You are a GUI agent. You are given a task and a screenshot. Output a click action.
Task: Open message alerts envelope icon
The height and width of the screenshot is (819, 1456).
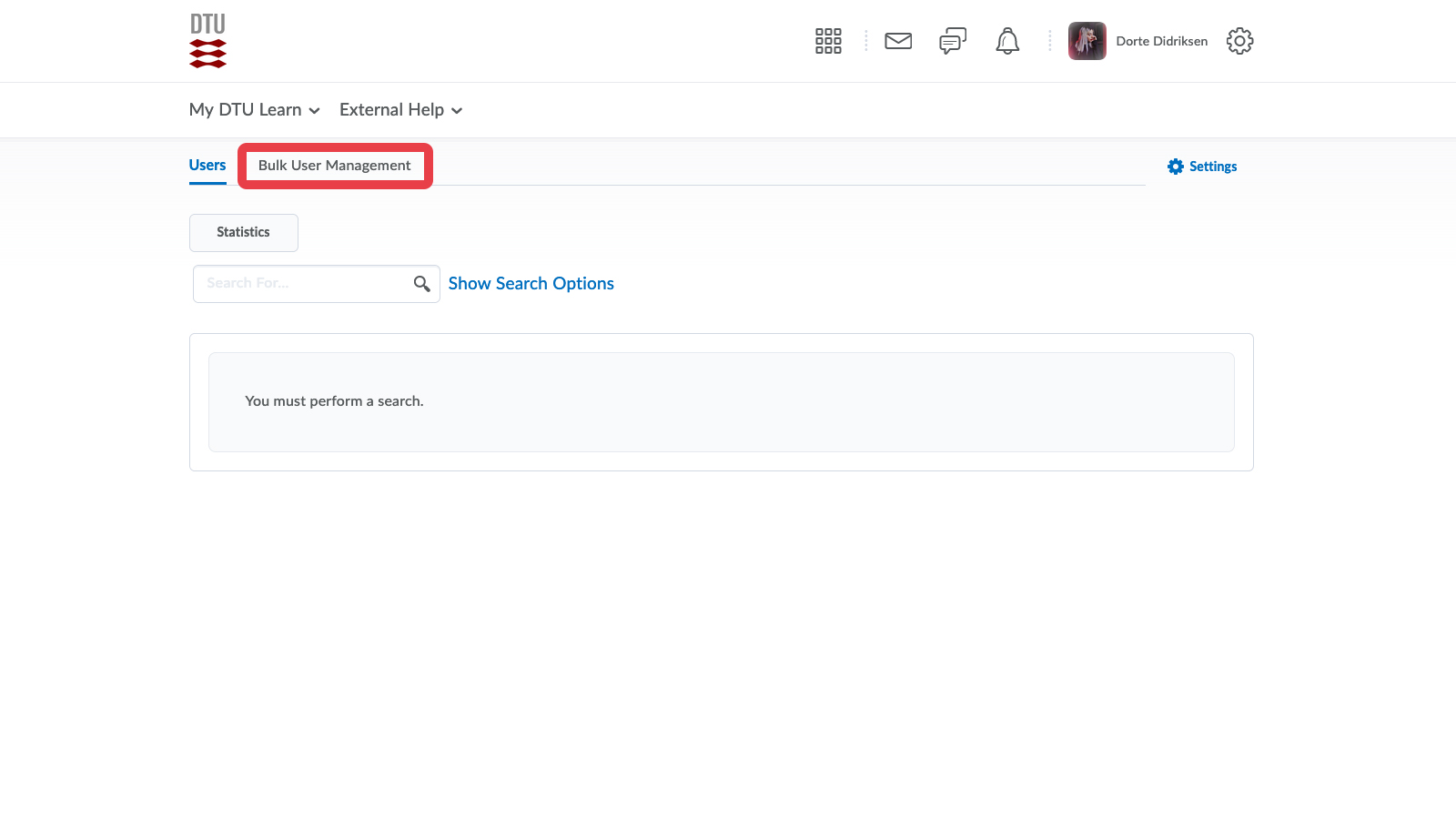click(x=898, y=41)
